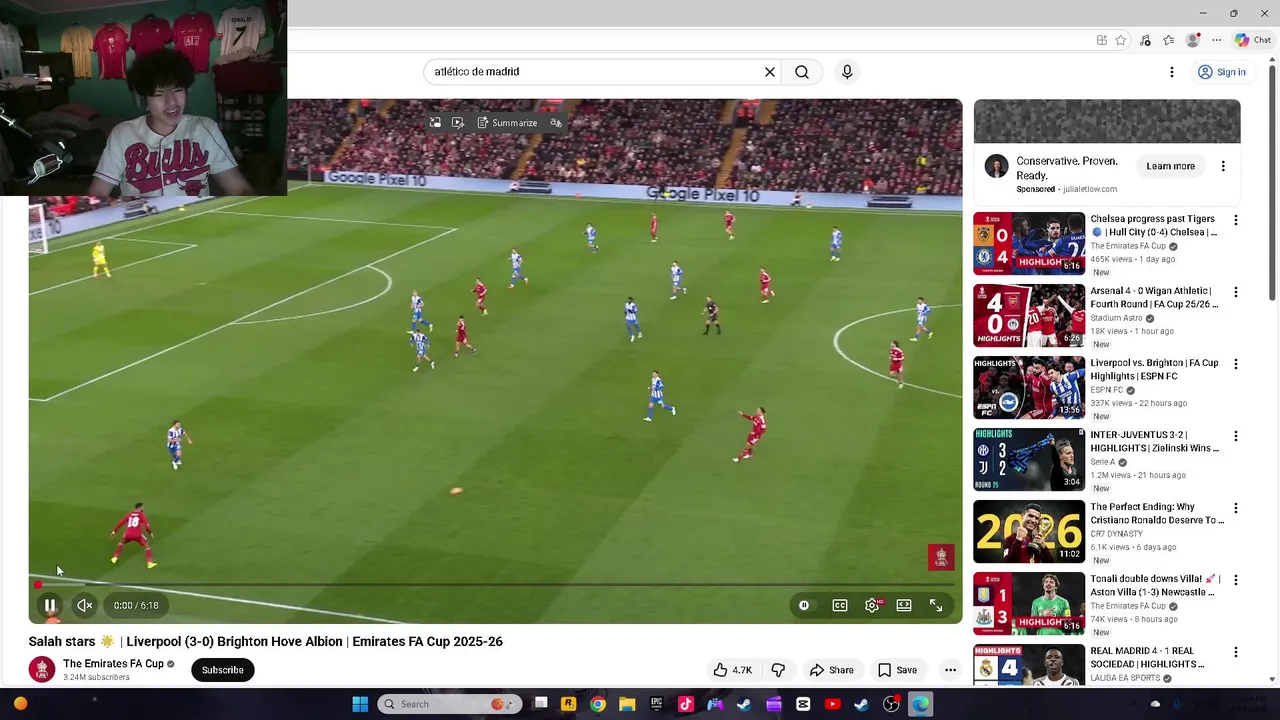Screen dimensions: 1280x720
Task: Click the translate icon on video overlay
Action: 556,123
